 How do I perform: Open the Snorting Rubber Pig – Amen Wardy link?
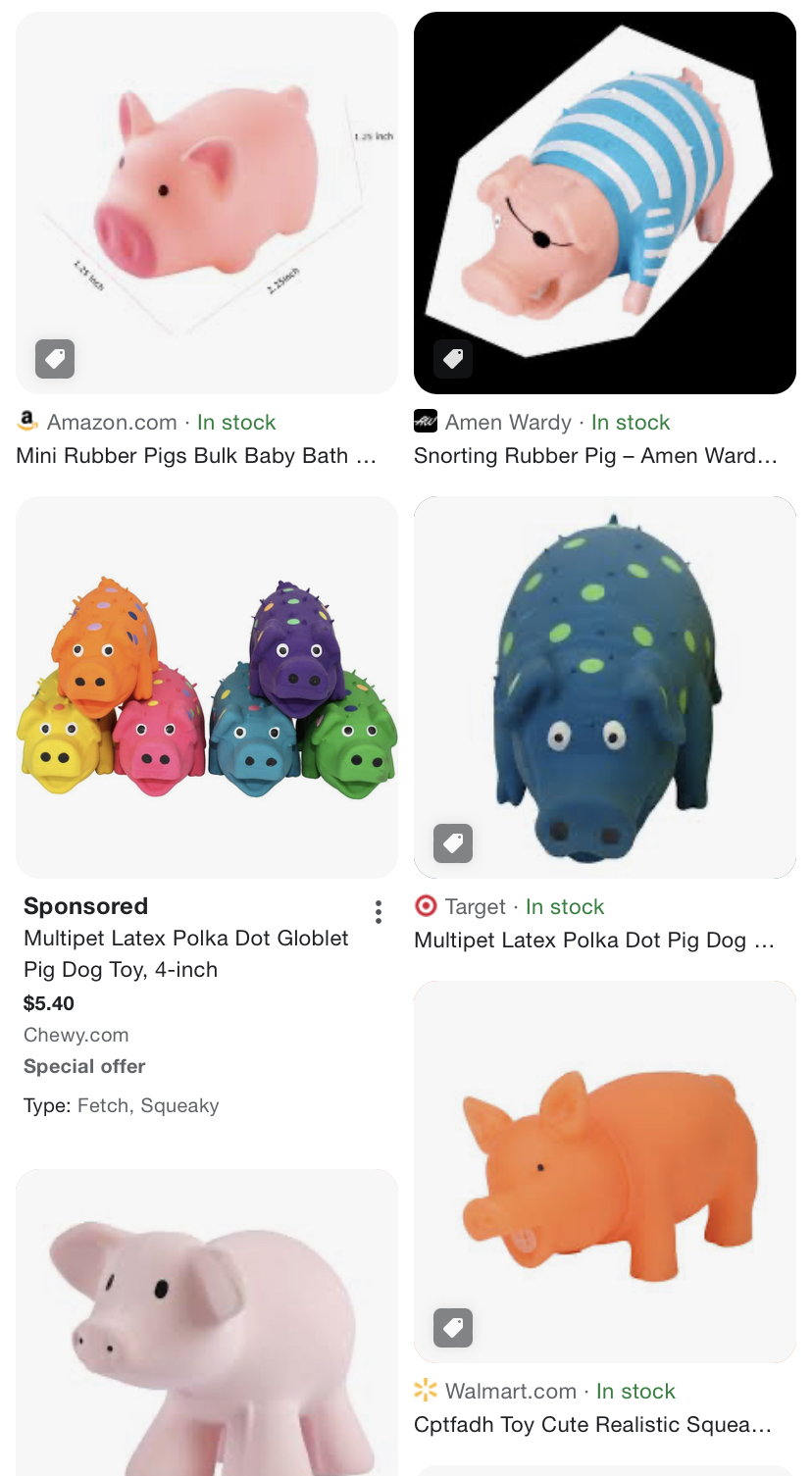(594, 456)
